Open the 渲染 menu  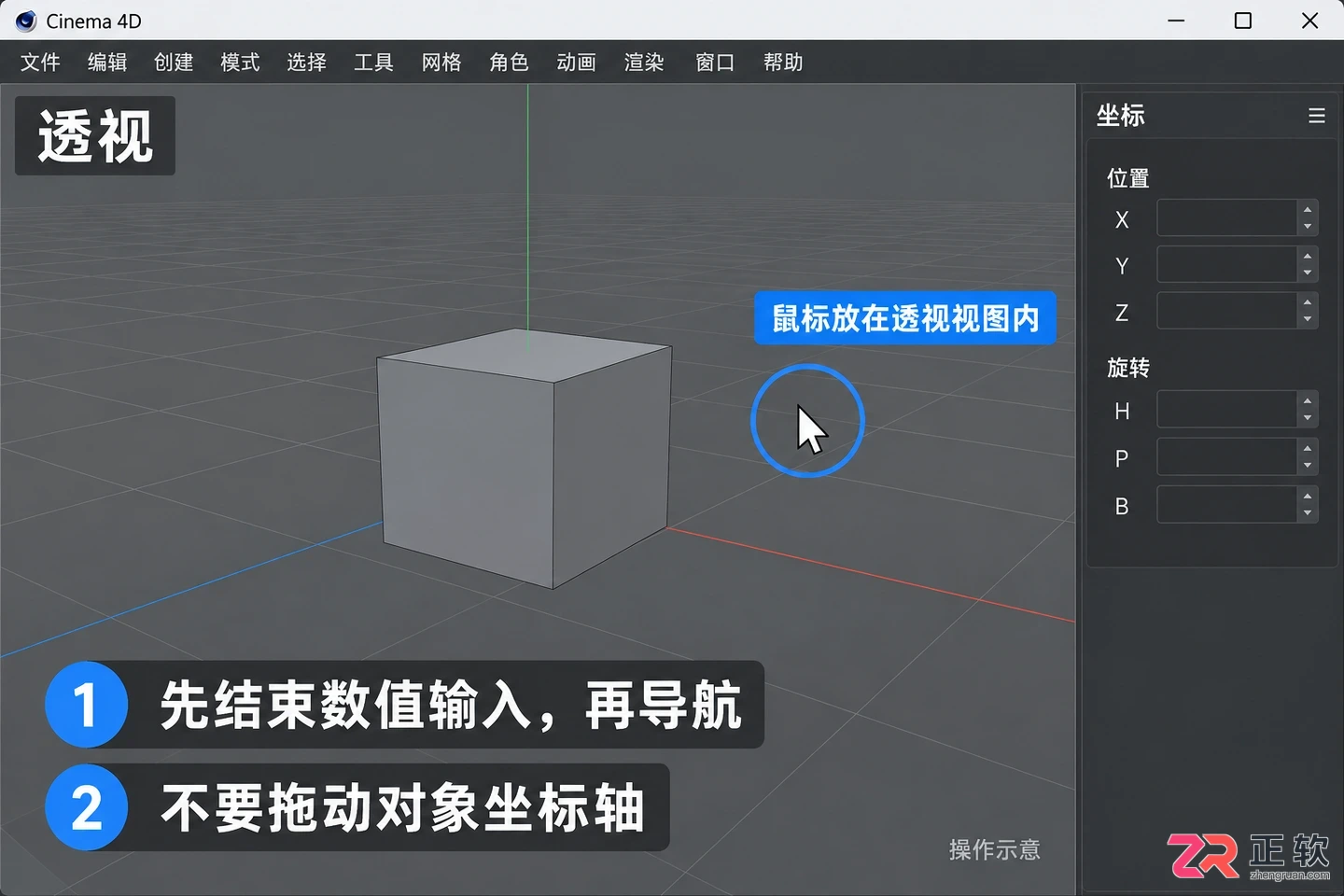[644, 63]
